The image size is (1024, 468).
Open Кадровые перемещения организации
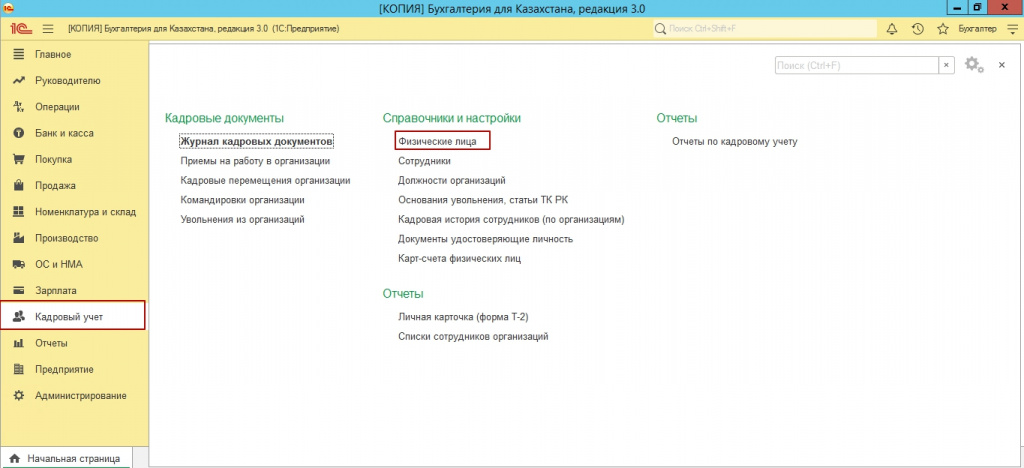[x=266, y=180]
